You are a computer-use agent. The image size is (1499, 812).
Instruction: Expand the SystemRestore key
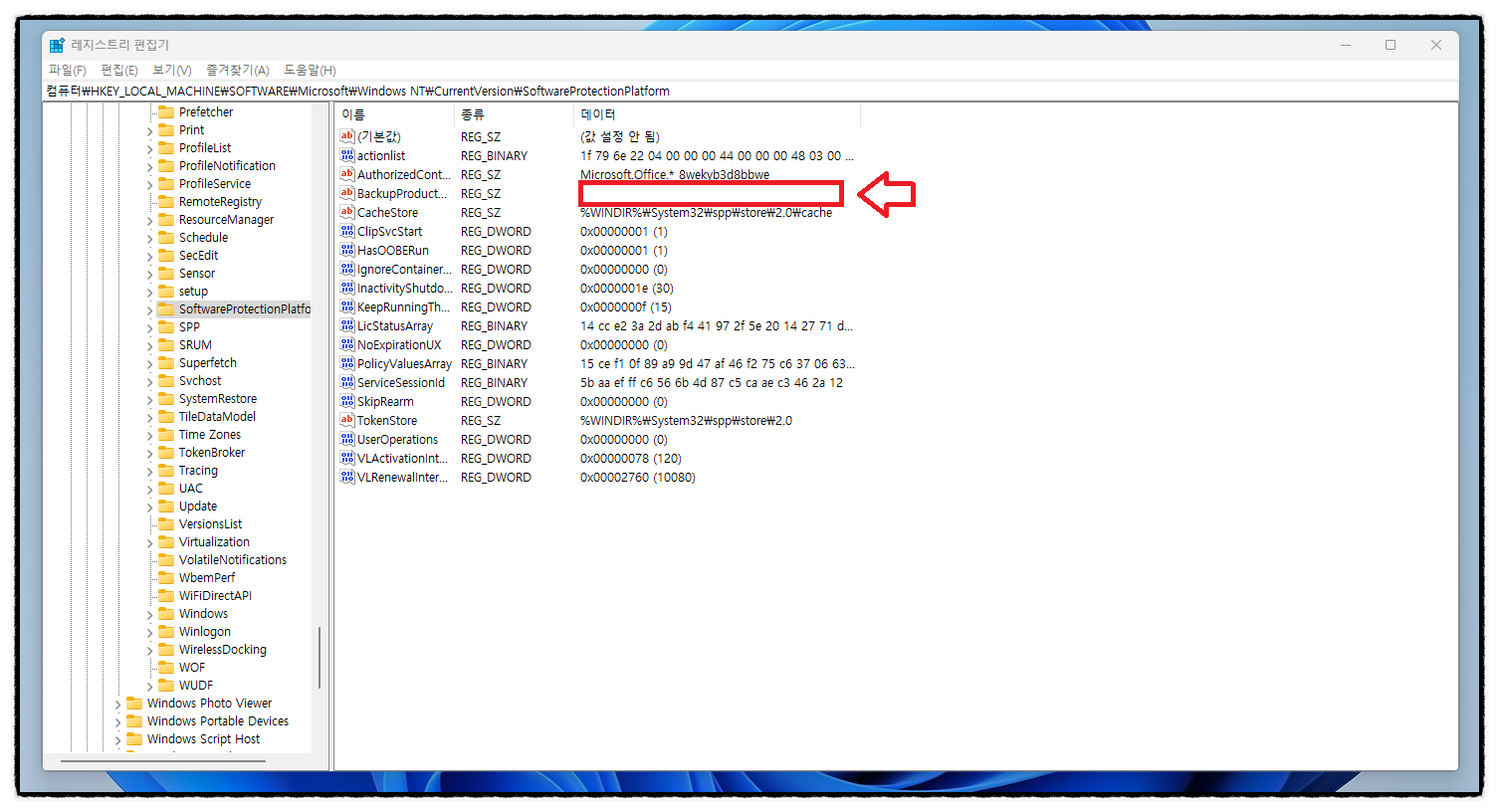tap(150, 400)
